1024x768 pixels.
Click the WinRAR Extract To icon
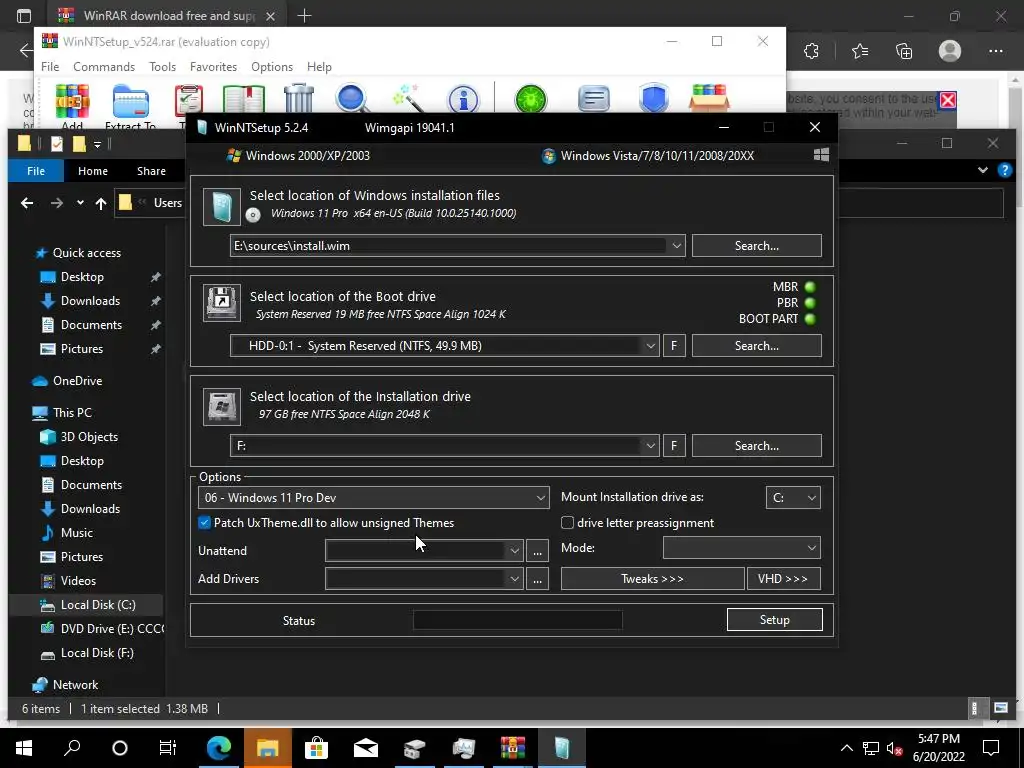coord(131,101)
